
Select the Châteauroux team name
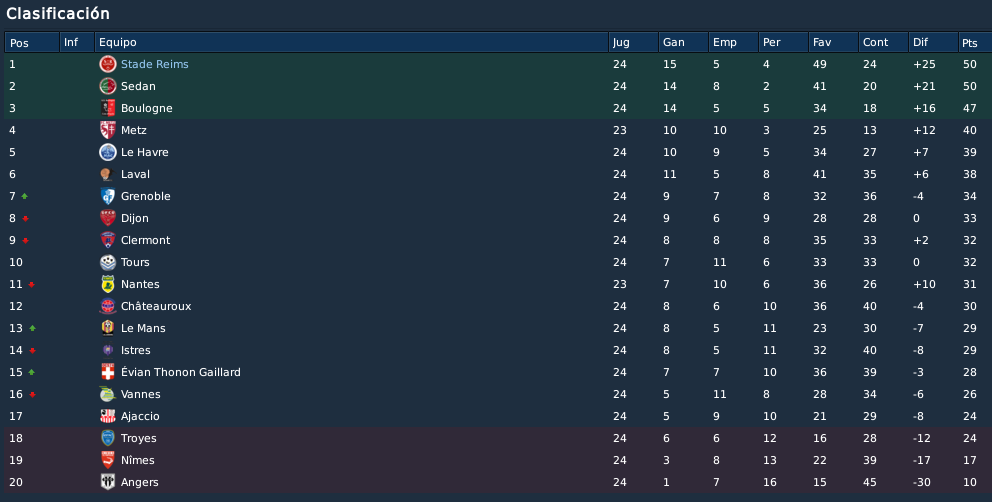coord(156,306)
